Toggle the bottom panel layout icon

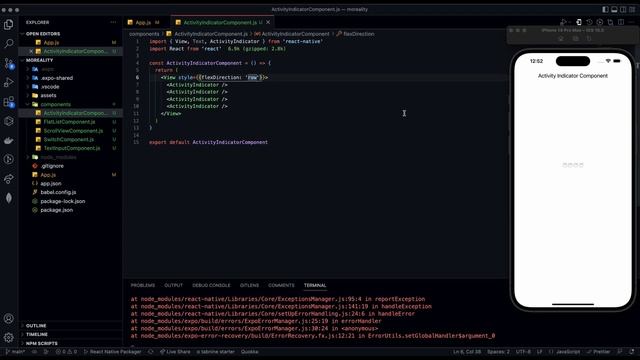point(614,9)
